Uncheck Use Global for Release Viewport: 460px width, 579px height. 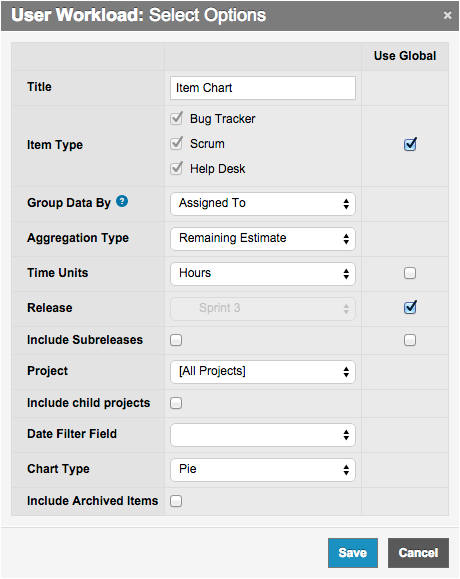click(410, 308)
